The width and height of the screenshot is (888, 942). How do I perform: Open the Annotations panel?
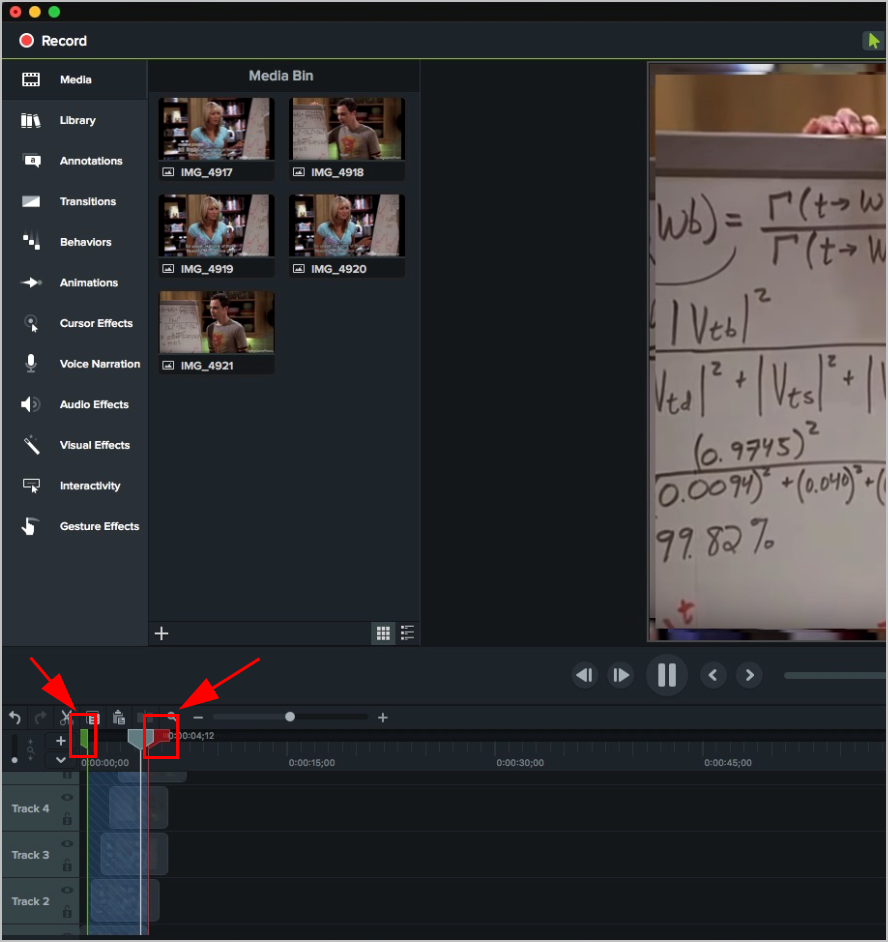point(75,161)
